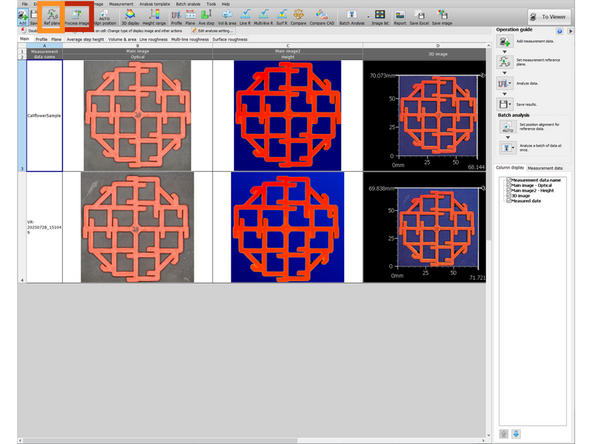The image size is (592, 444).
Task: Expand the Batch Analysis toolbar dropdown arrow
Action: pyautogui.click(x=368, y=17)
